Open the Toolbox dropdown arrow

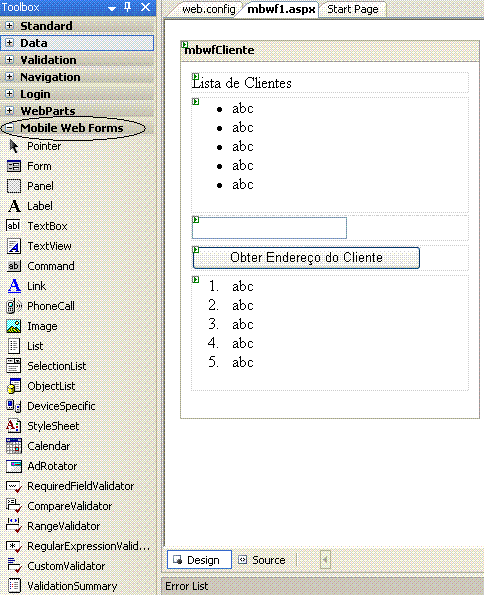[x=112, y=8]
